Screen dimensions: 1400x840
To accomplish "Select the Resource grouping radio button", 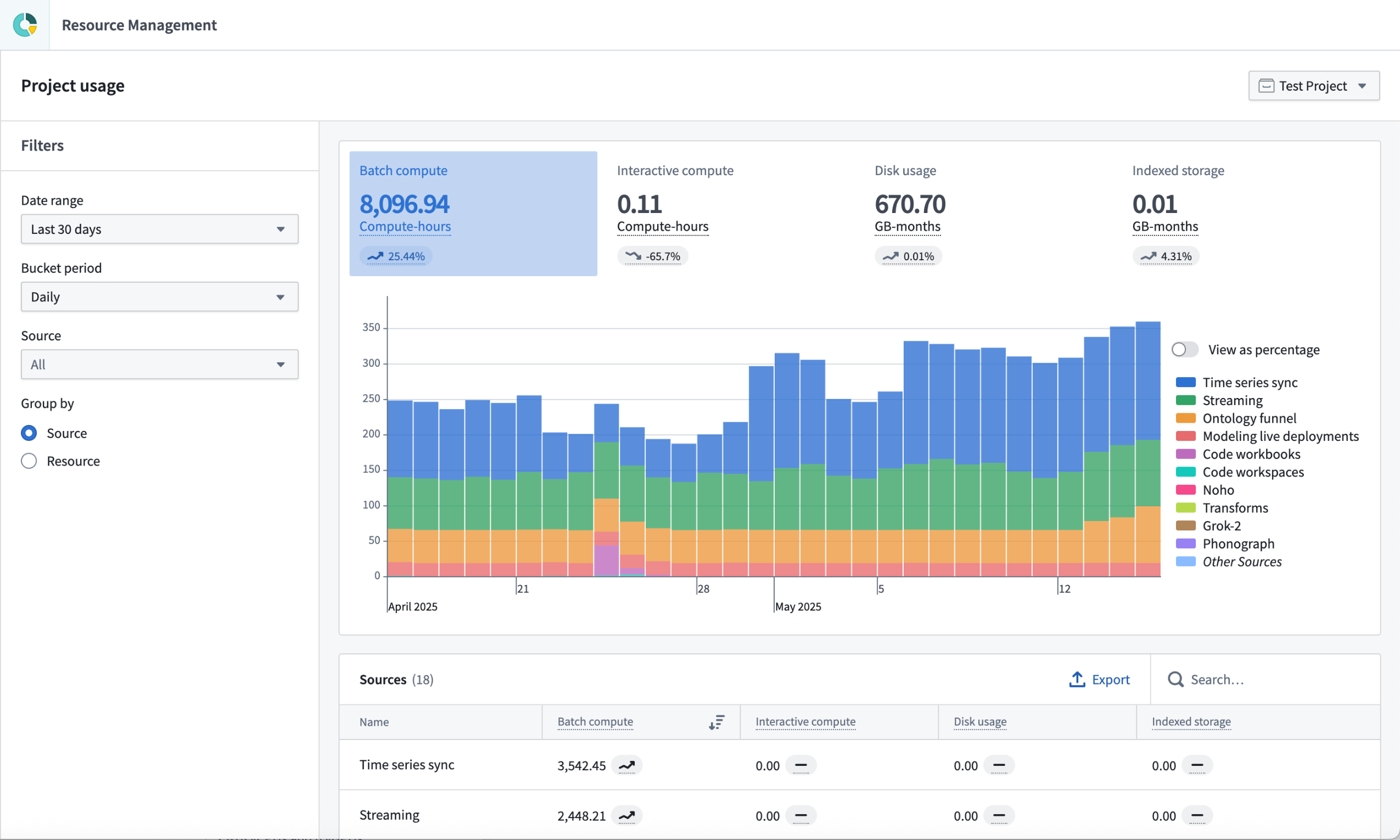I will click(29, 461).
